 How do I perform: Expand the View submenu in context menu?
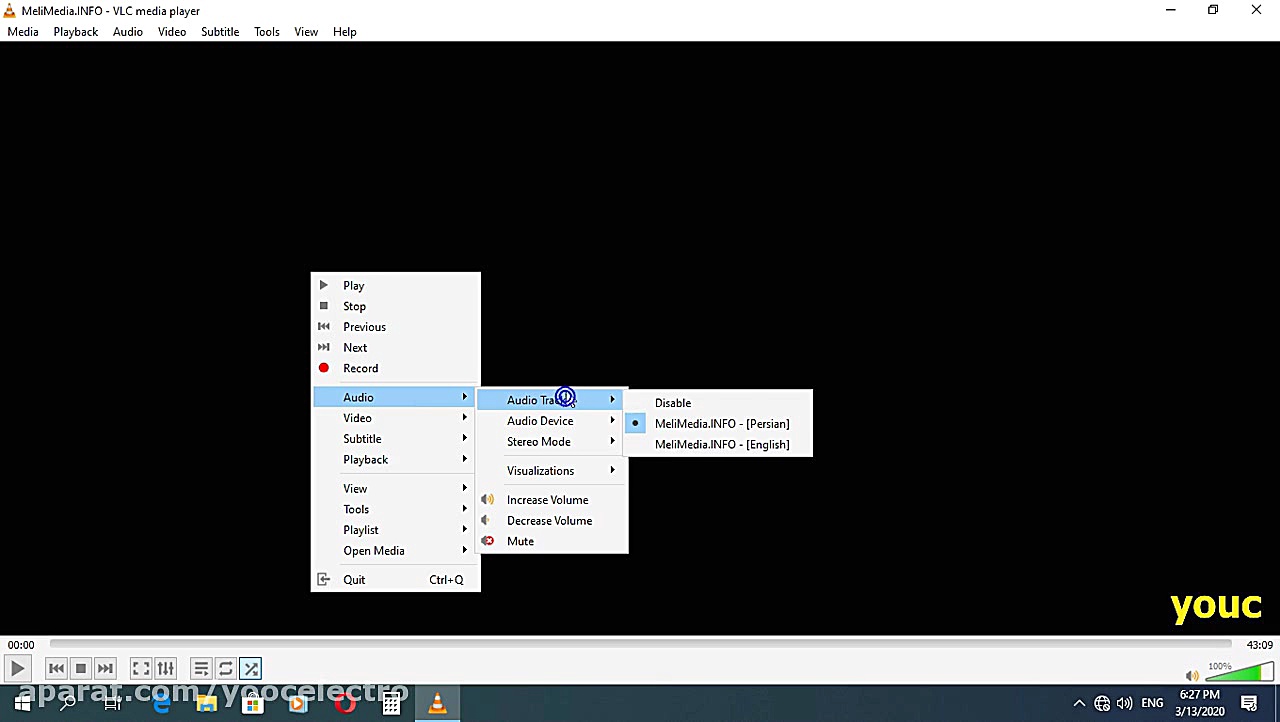click(x=396, y=489)
